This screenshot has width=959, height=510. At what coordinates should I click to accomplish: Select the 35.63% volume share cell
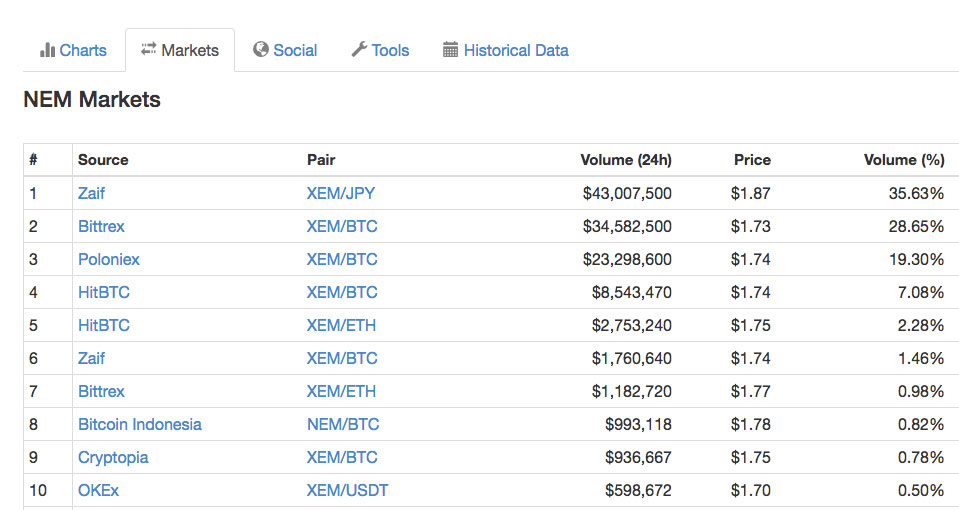pyautogui.click(x=916, y=193)
